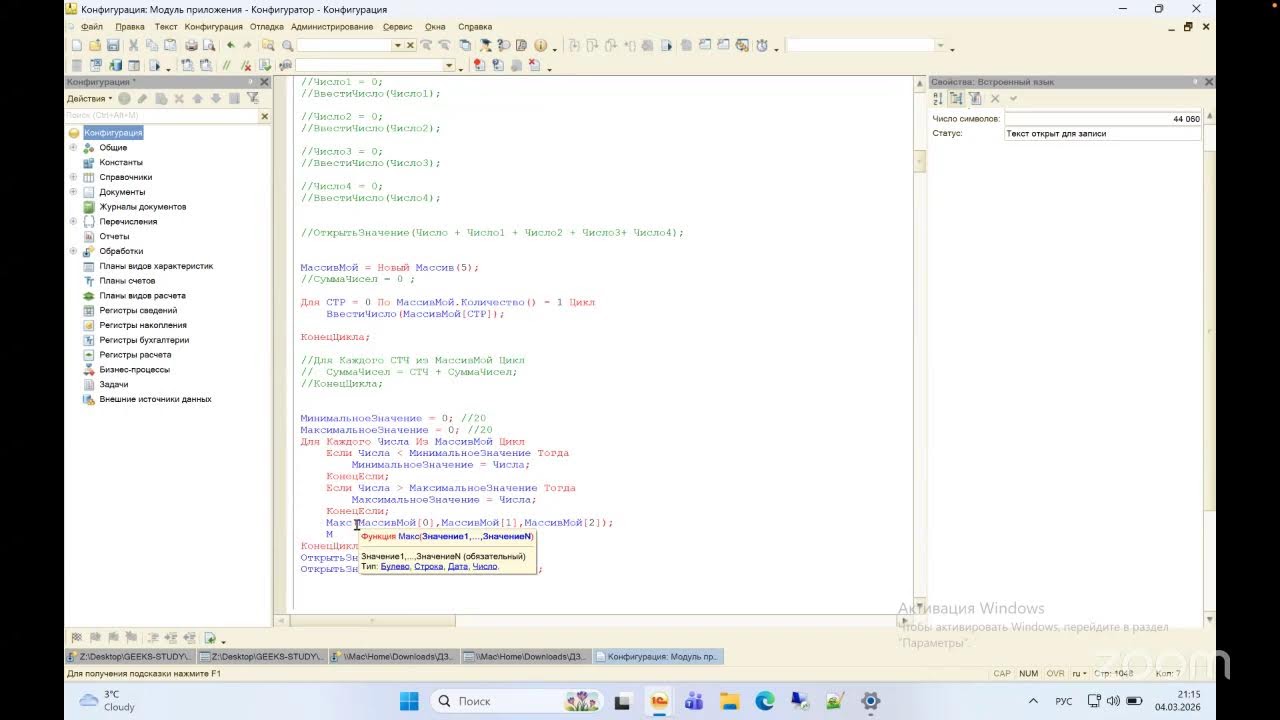1280x720 pixels.
Task: Click the Строка type link in tooltip
Action: 428,567
